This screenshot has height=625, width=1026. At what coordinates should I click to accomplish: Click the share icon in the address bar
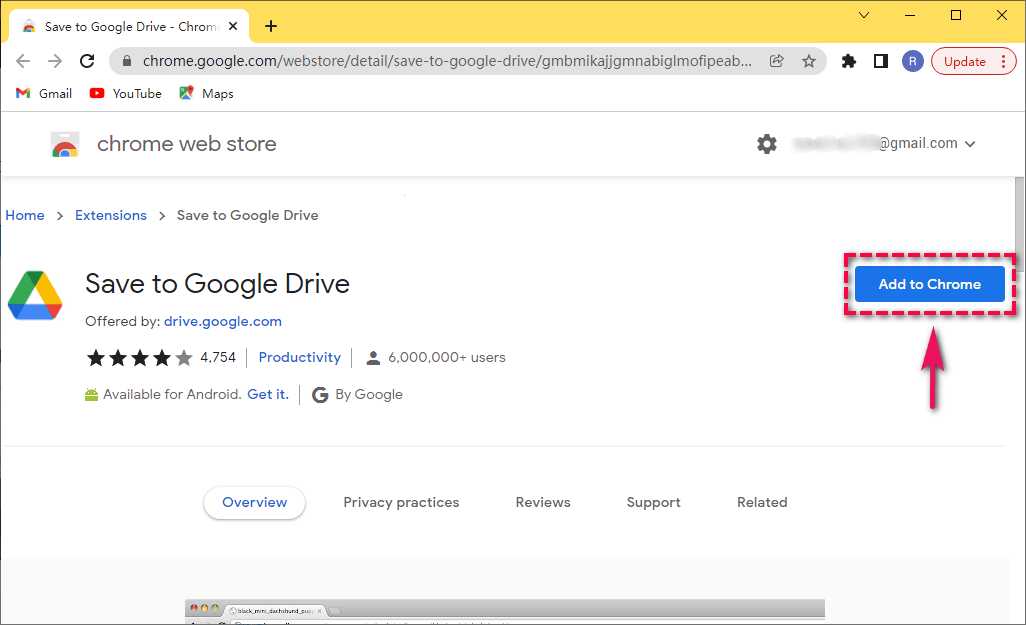click(x=776, y=61)
